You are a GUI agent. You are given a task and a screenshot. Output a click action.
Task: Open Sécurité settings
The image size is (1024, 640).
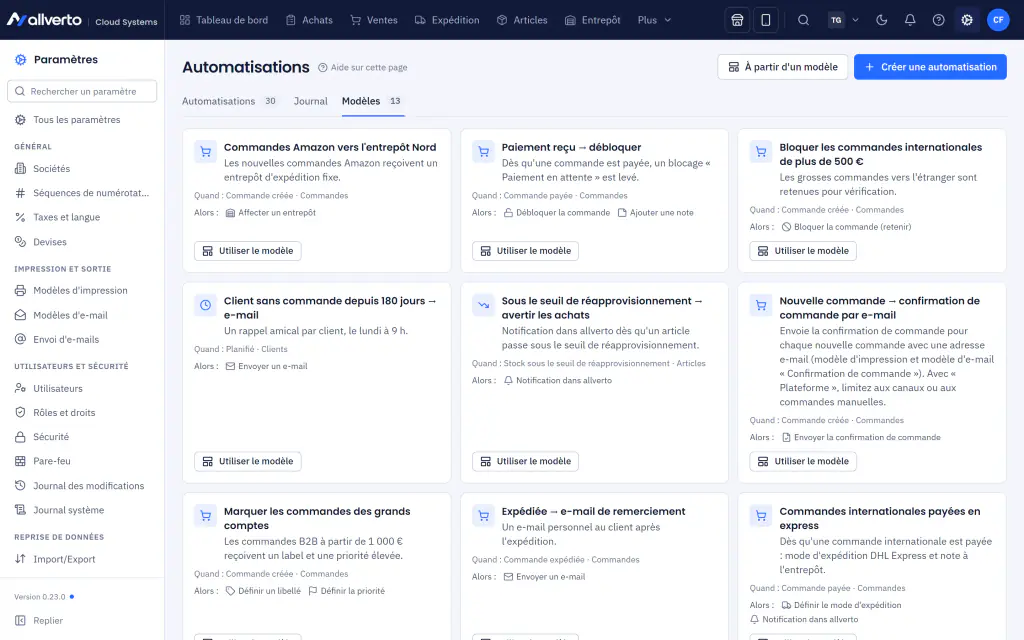point(51,437)
